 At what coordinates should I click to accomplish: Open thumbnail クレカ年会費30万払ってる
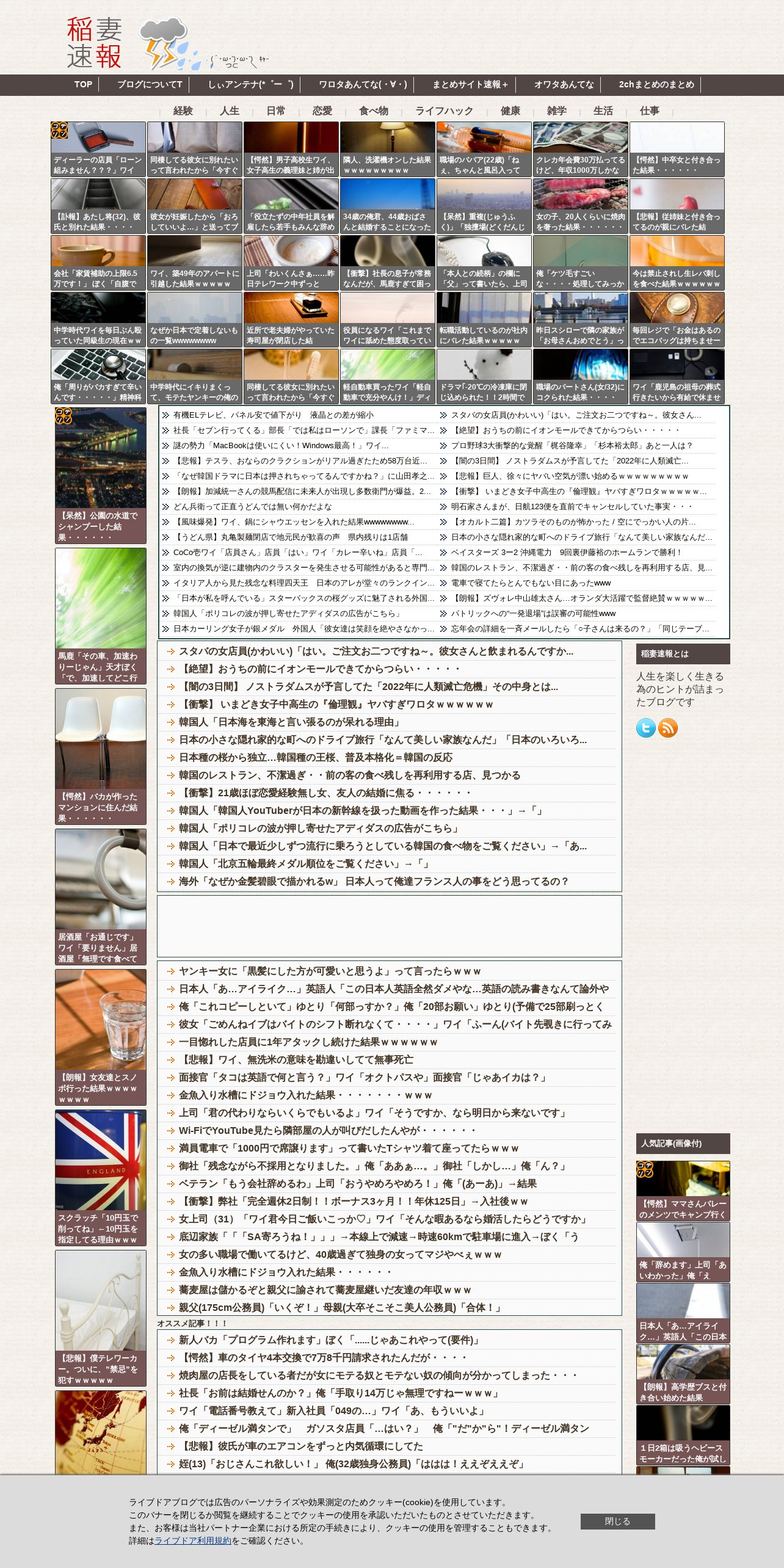click(581, 149)
